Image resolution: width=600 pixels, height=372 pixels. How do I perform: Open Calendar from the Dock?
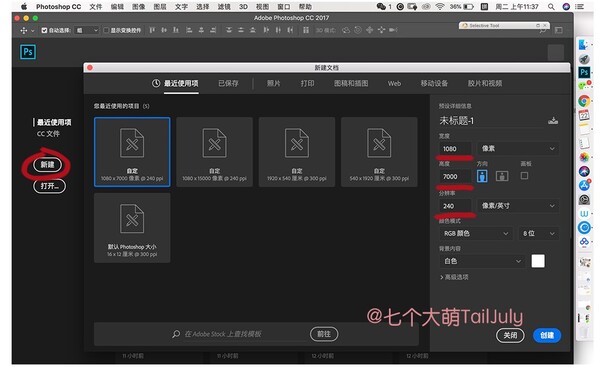[x=584, y=115]
